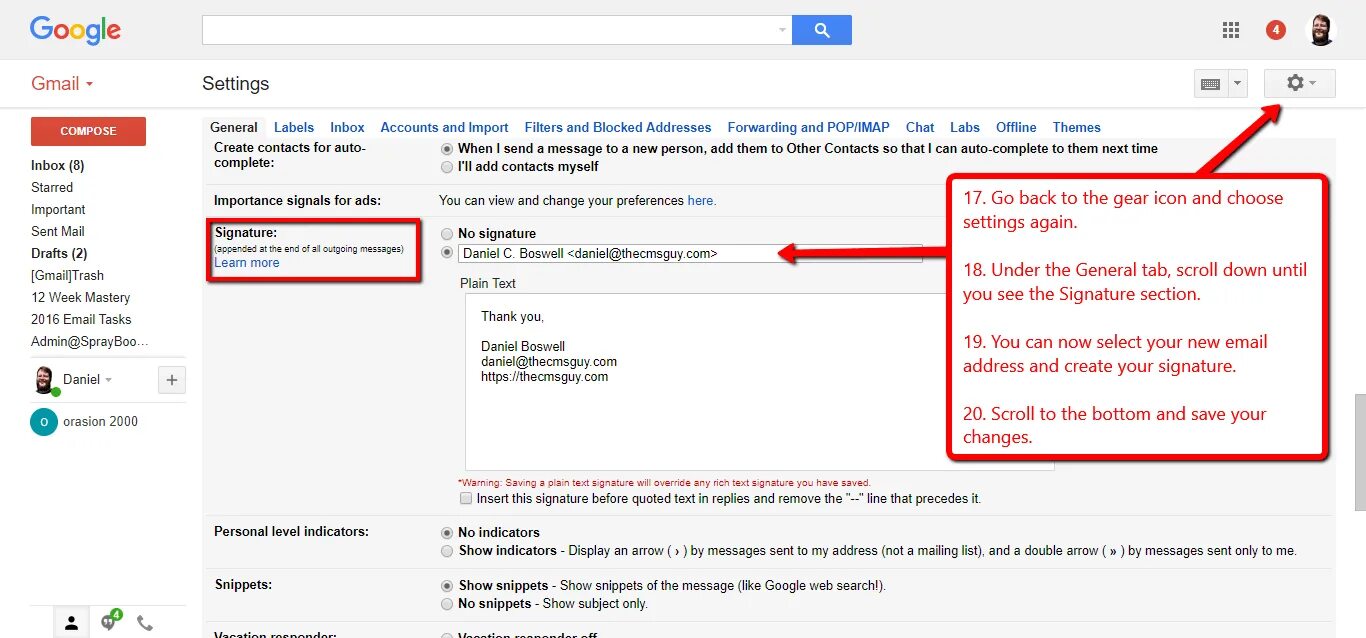Viewport: 1366px width, 638px height.
Task: Open Sent Mail folder
Action: (58, 232)
